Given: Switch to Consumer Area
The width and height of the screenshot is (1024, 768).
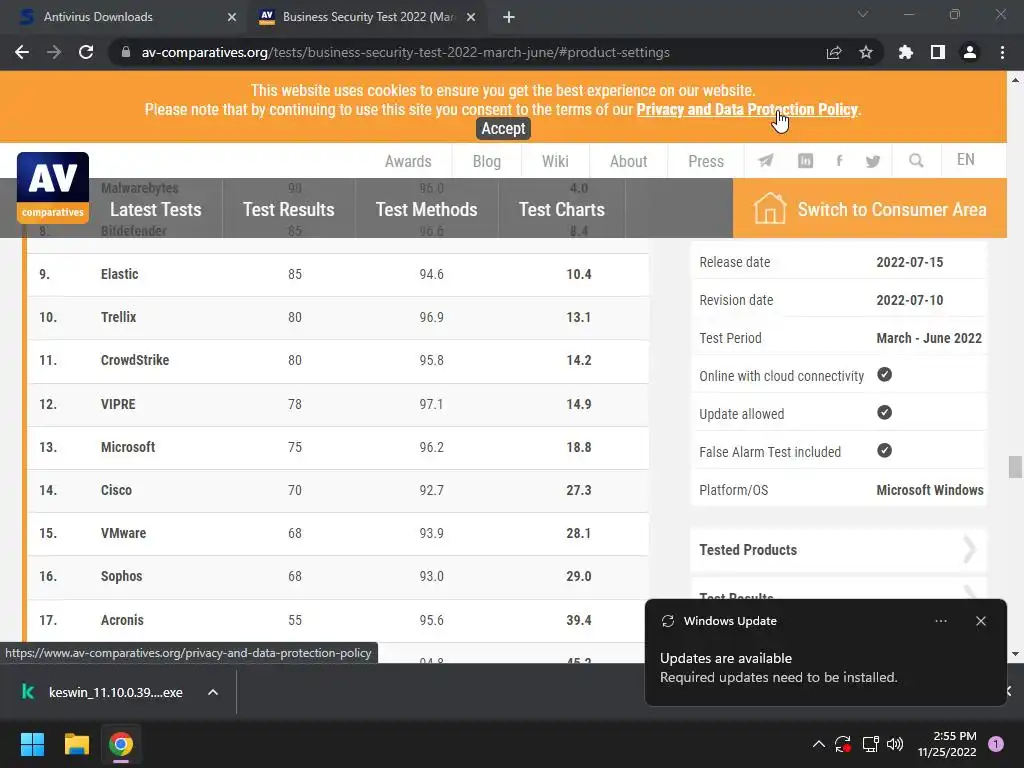Looking at the screenshot, I should (870, 208).
